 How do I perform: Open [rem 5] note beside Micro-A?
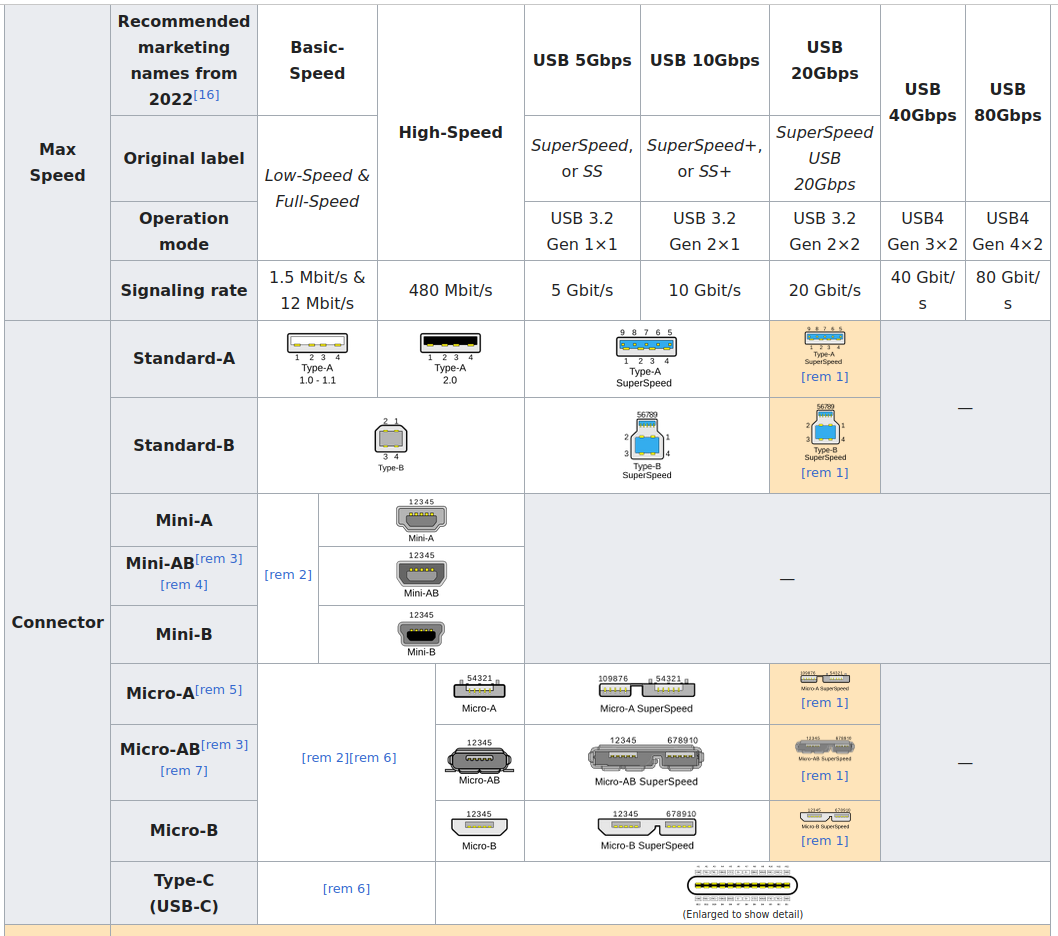coord(219,690)
